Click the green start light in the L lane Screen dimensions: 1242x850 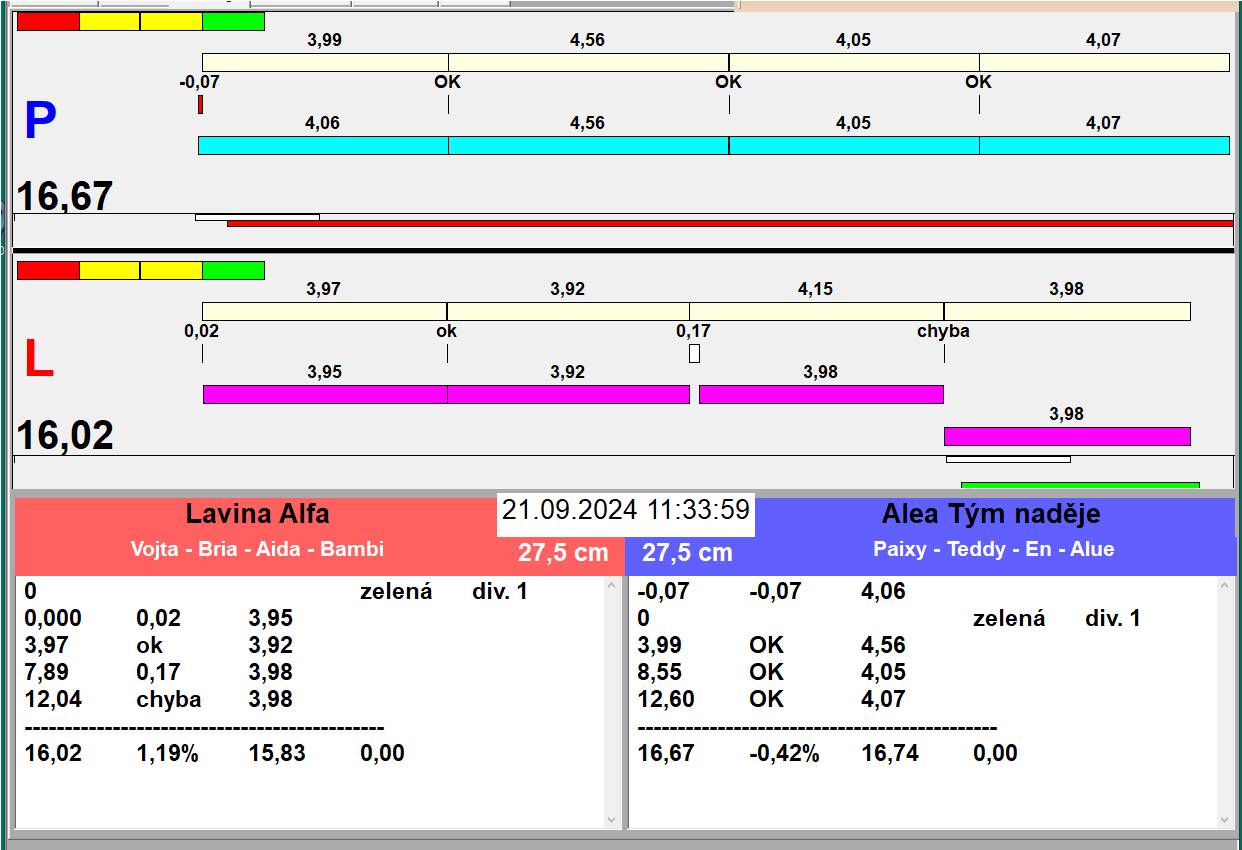click(x=233, y=270)
